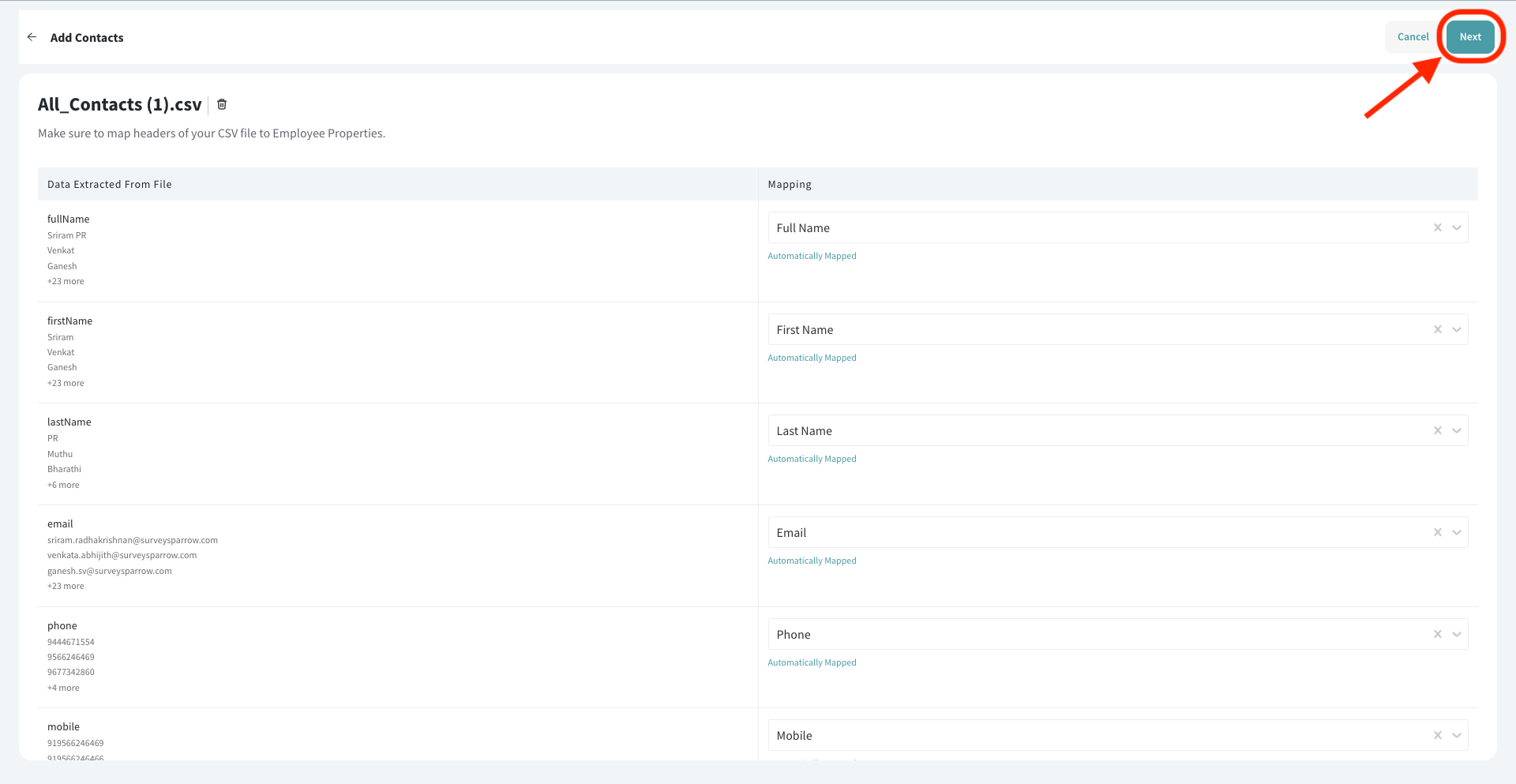This screenshot has height=784, width=1516.
Task: Click the Data Extracted From File header
Action: point(109,184)
